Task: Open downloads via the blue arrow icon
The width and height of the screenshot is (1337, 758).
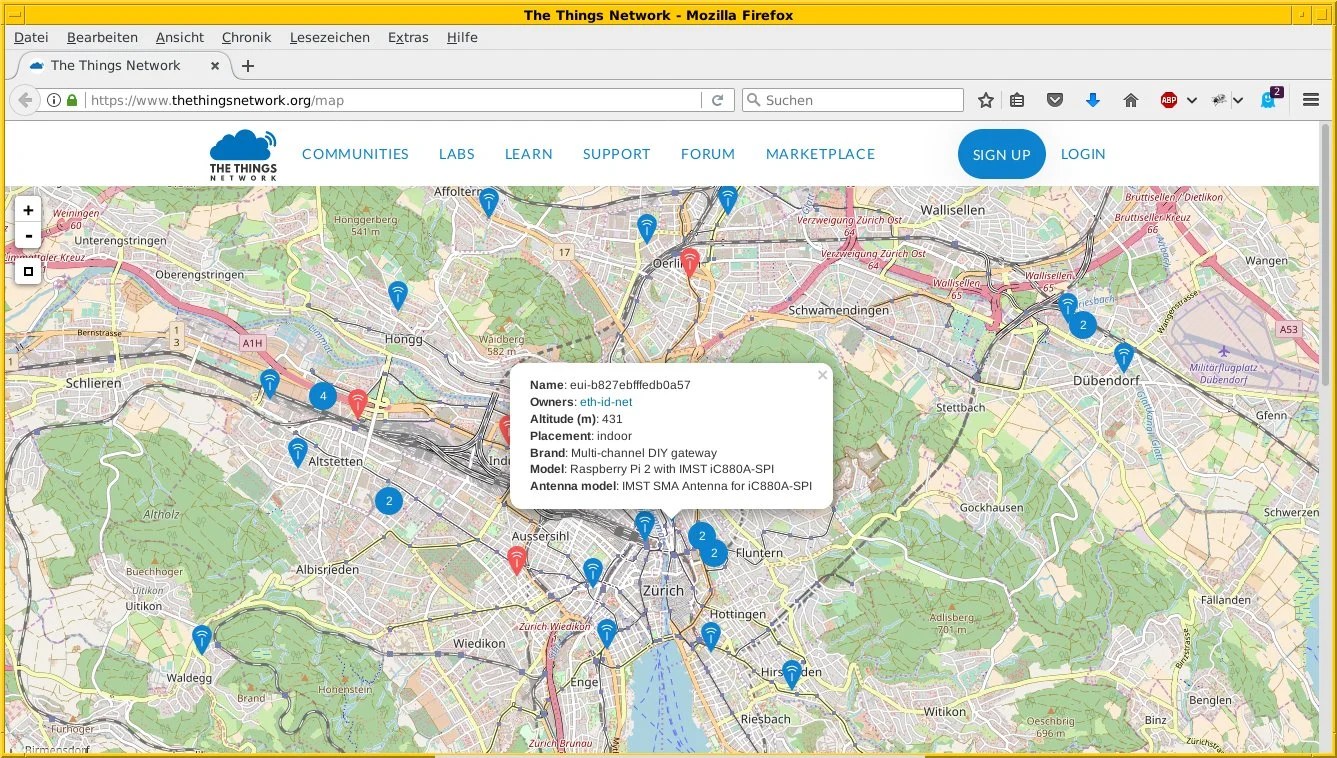Action: point(1092,100)
